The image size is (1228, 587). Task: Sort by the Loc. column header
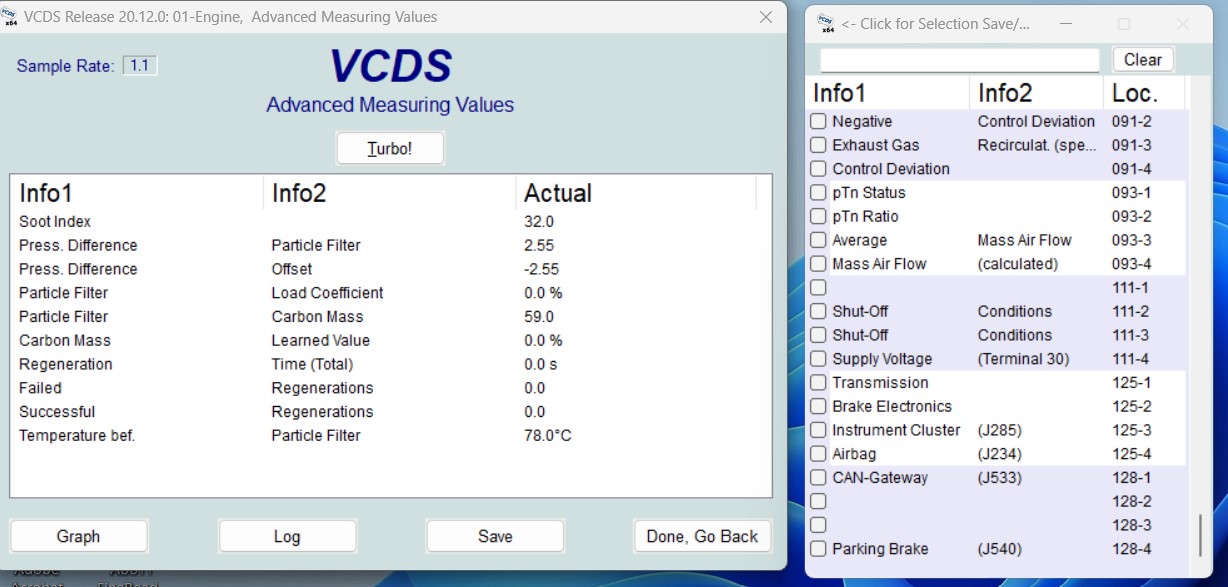pyautogui.click(x=1134, y=94)
